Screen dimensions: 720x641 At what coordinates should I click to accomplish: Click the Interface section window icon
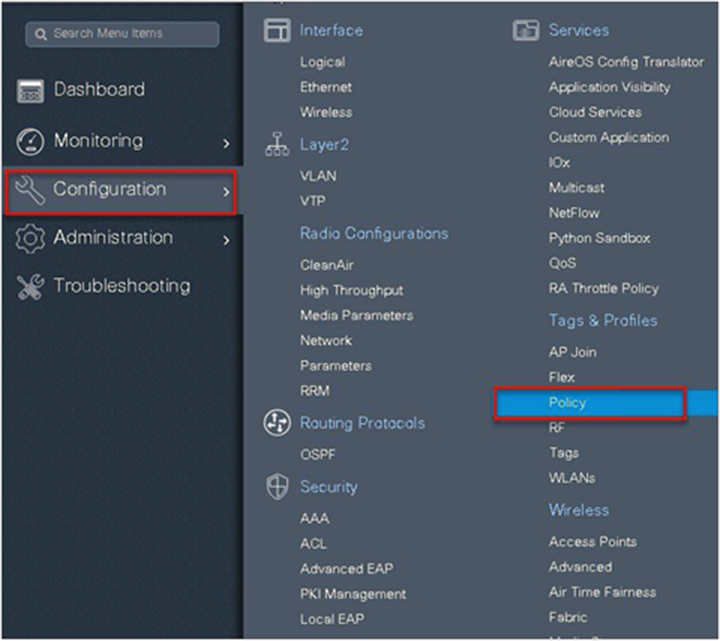[277, 31]
